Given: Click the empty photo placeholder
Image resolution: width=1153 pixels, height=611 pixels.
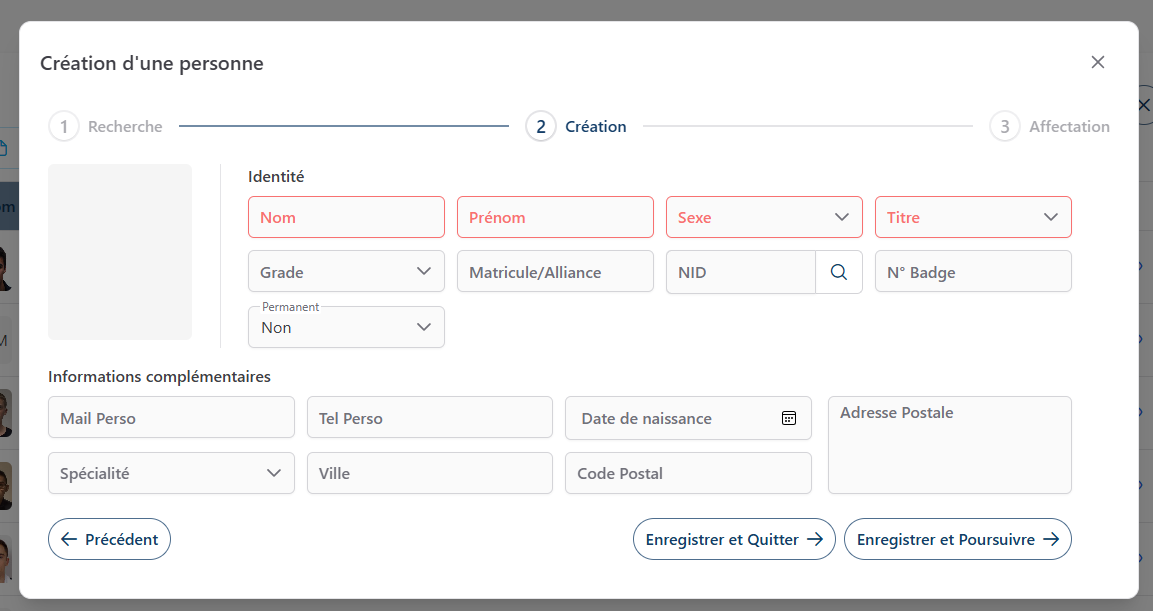Looking at the screenshot, I should point(120,252).
